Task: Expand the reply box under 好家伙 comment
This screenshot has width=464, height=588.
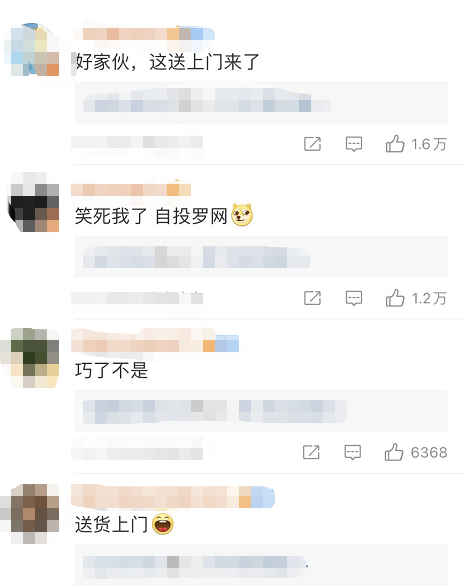Action: [261, 102]
